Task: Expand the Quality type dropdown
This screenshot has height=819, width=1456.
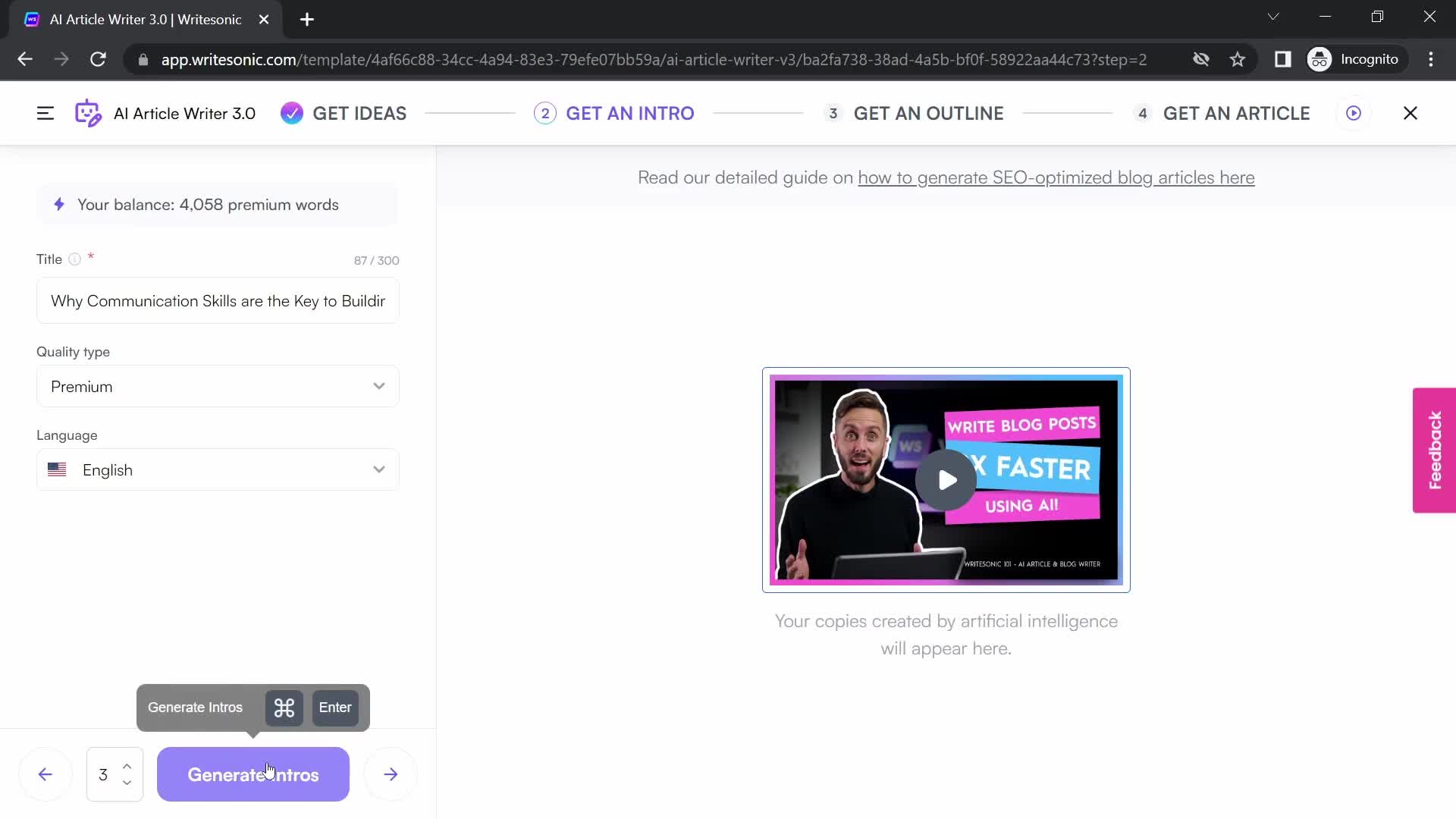Action: coord(379,386)
